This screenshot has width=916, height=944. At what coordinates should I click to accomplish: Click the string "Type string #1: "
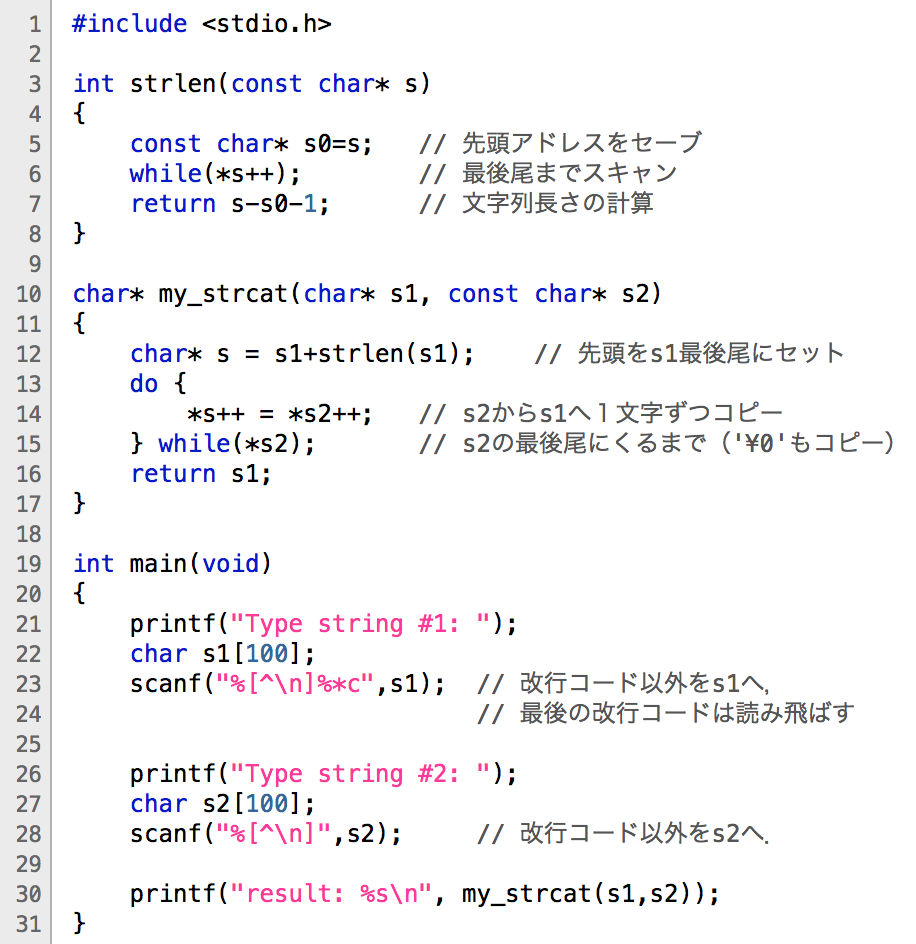[x=360, y=624]
